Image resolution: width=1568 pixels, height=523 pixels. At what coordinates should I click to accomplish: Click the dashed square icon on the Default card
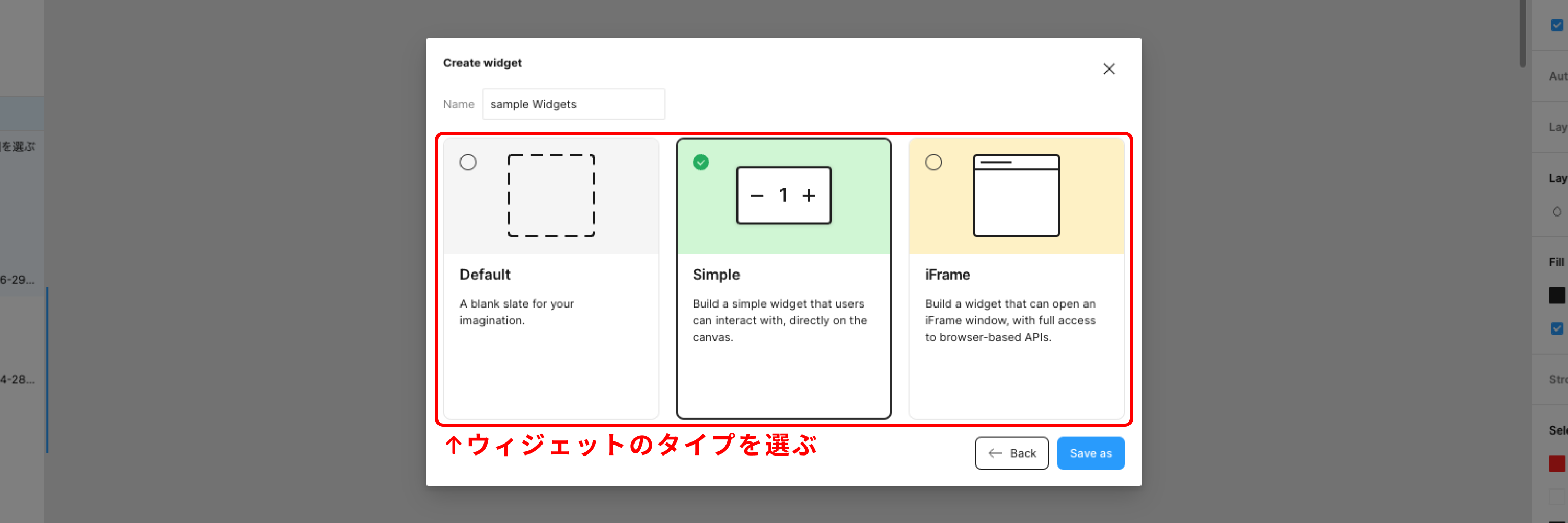coord(551,195)
